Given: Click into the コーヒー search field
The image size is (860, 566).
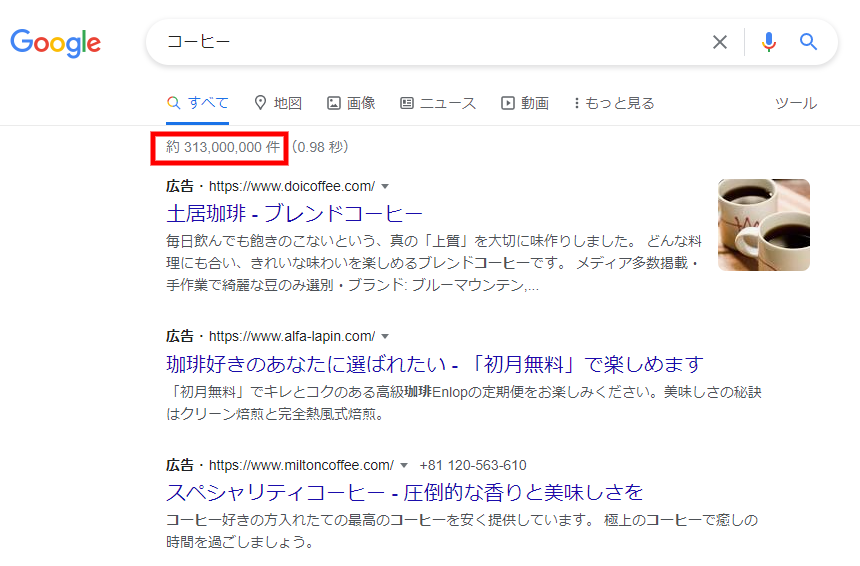Looking at the screenshot, I should click(428, 42).
